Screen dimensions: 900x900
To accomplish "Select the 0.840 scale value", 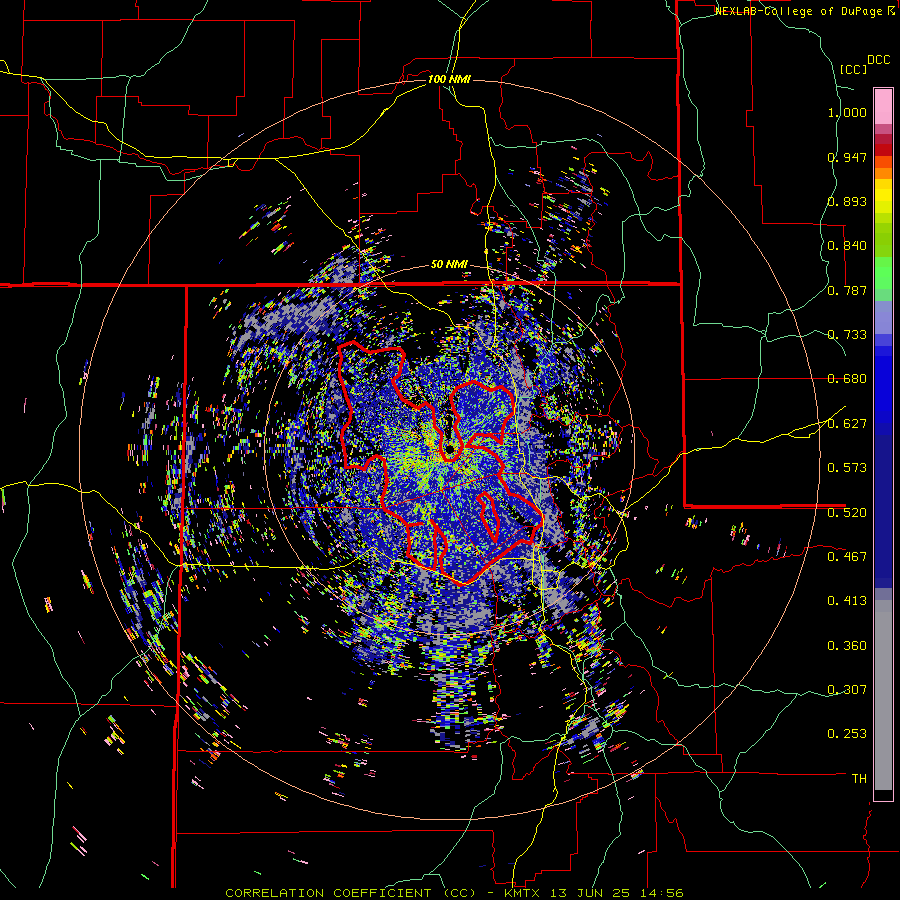I will 847,246.
